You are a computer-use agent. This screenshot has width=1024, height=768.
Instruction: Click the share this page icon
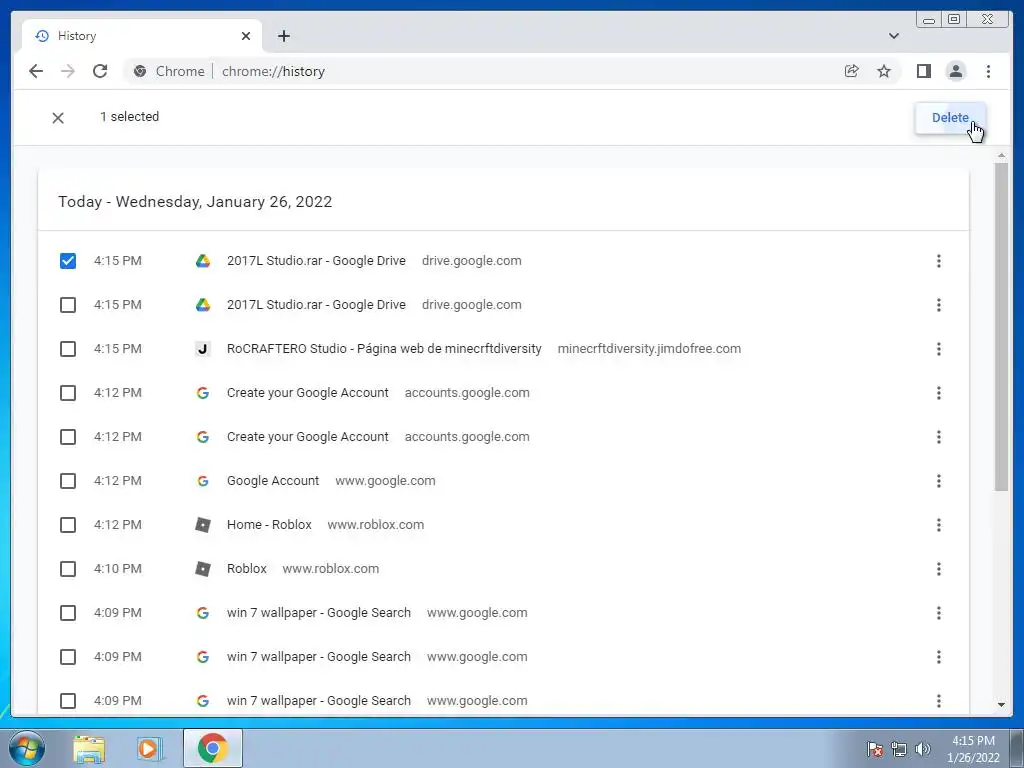click(852, 71)
